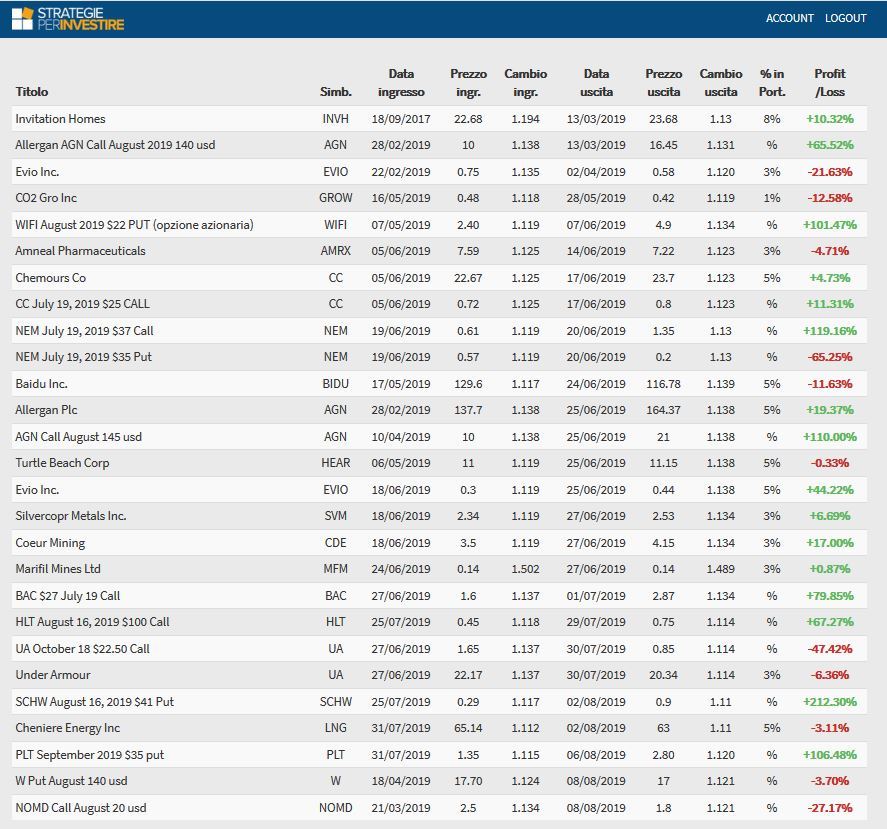
Task: Click the INVH symbol cell
Action: (x=335, y=119)
